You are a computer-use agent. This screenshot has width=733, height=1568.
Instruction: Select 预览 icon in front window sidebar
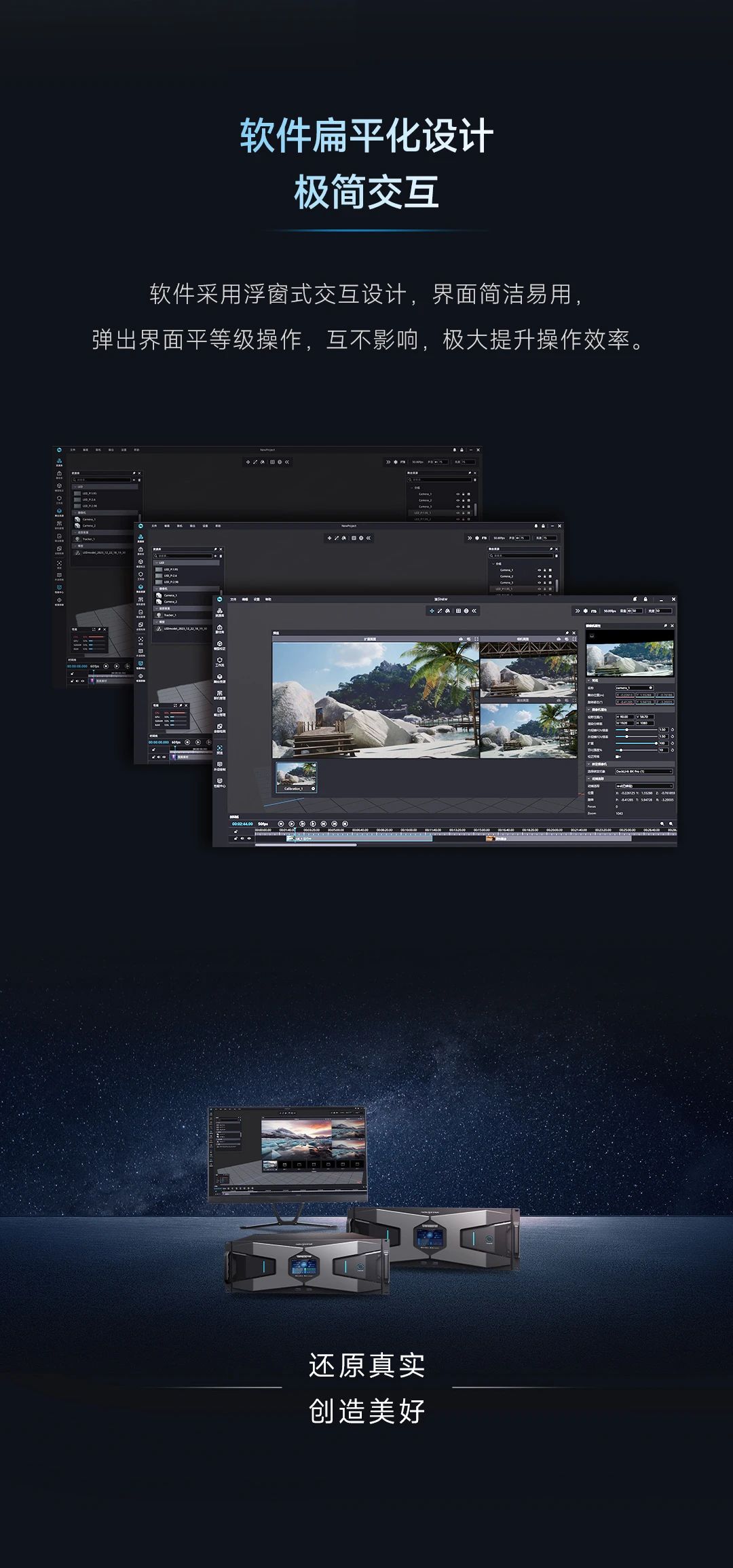[220, 748]
